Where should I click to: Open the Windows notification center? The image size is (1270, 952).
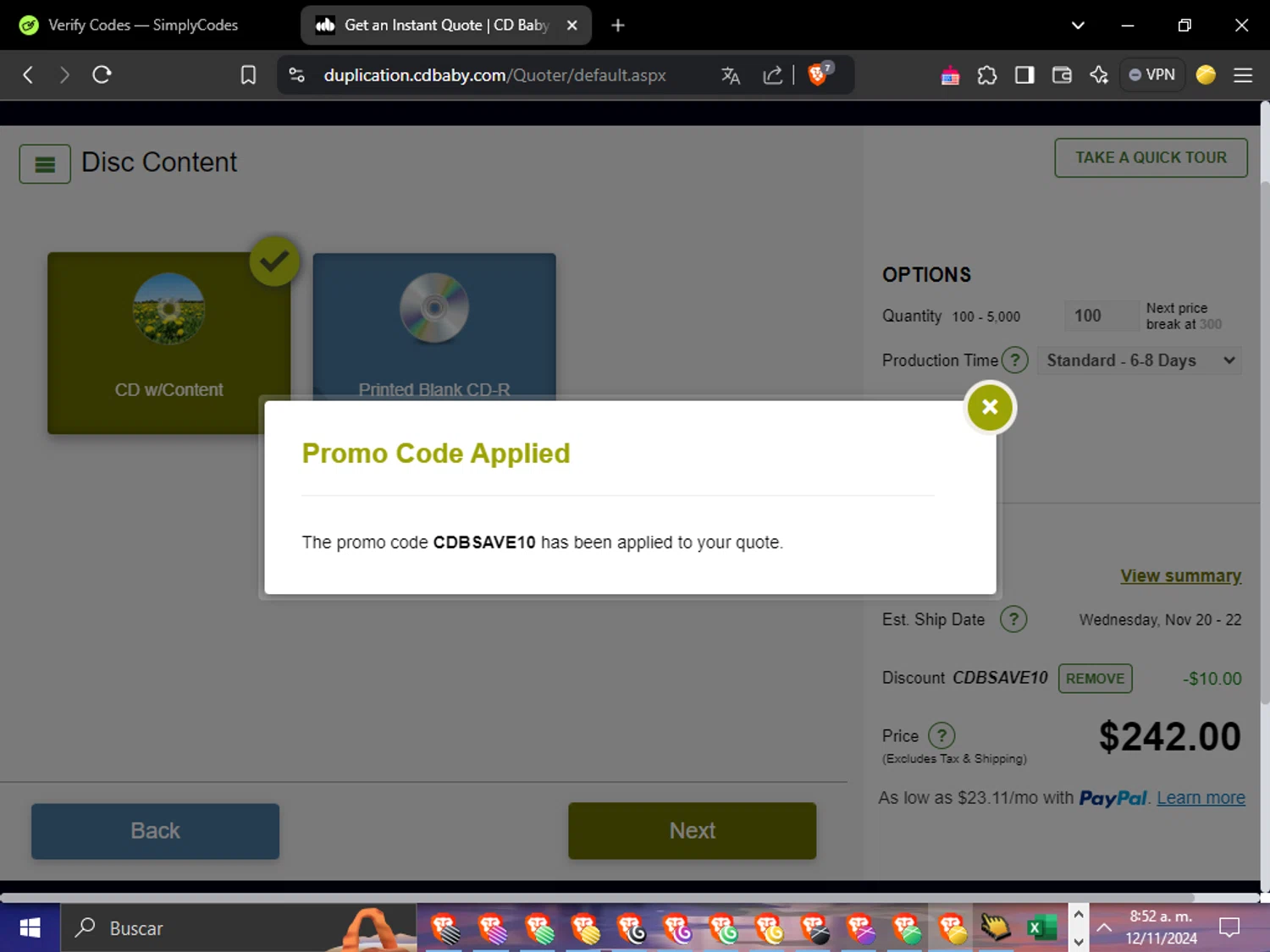pyautogui.click(x=1229, y=928)
